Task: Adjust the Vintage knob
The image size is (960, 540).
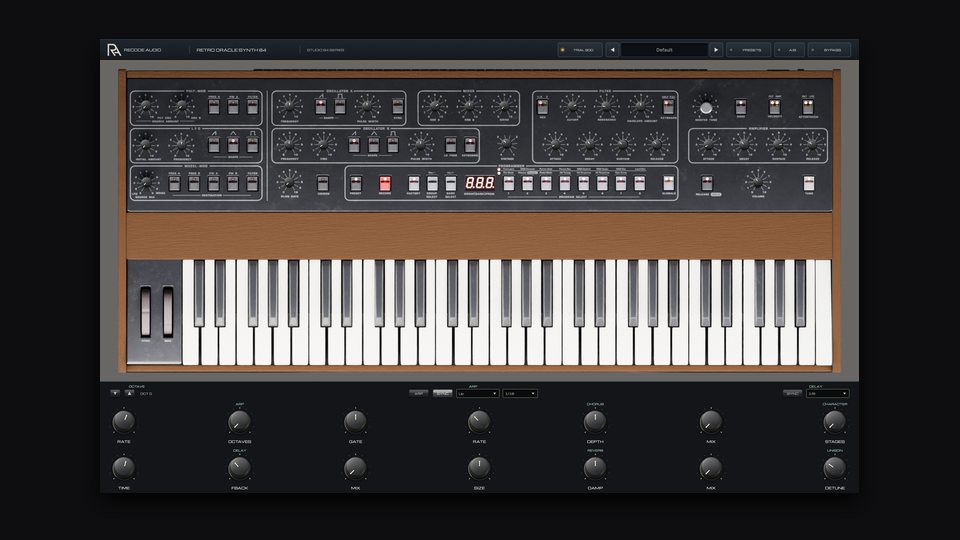Action: 507,144
